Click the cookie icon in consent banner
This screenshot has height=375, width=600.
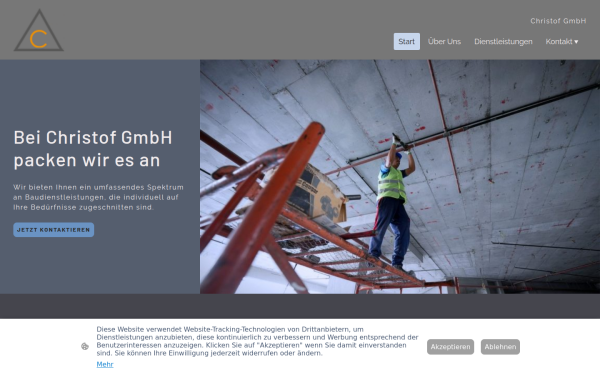(85, 347)
